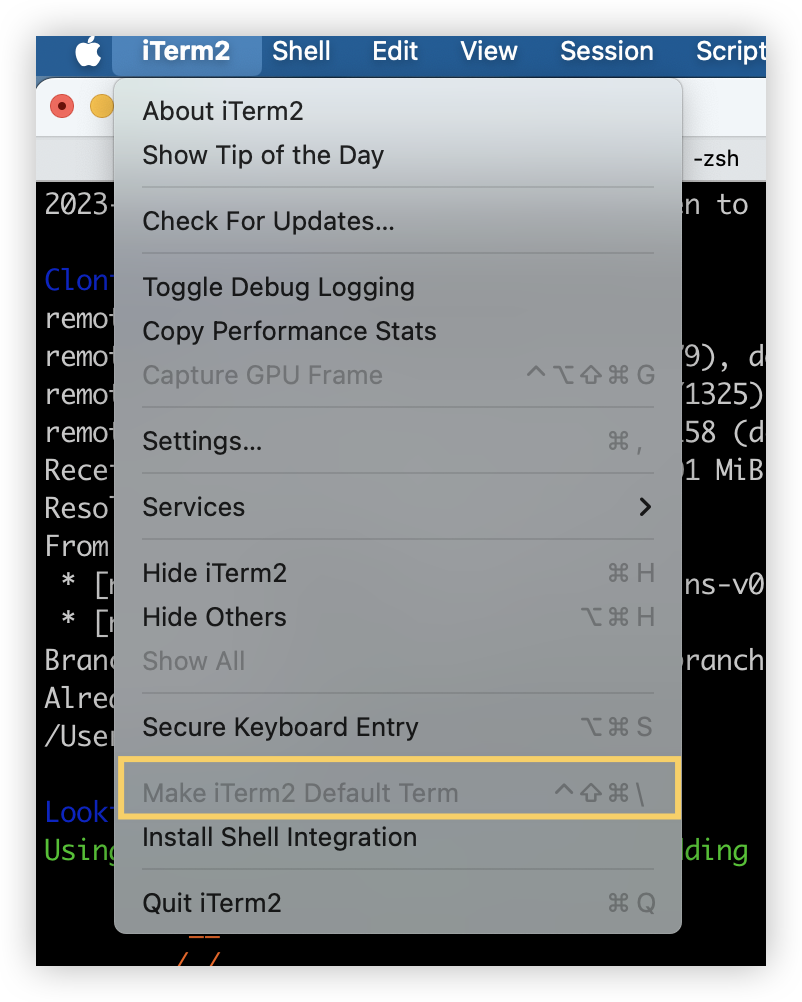Viewport: 802px width, 1002px height.
Task: Hide iTerm2 application
Action: [x=214, y=573]
